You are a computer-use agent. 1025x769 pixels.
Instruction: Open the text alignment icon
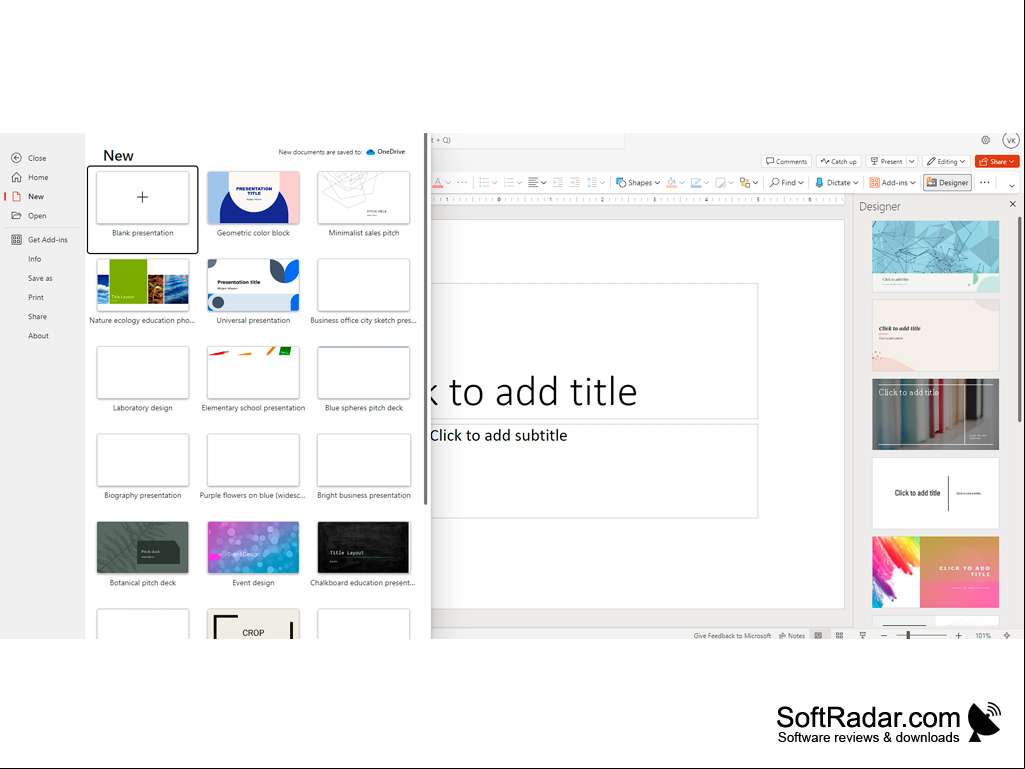click(533, 182)
